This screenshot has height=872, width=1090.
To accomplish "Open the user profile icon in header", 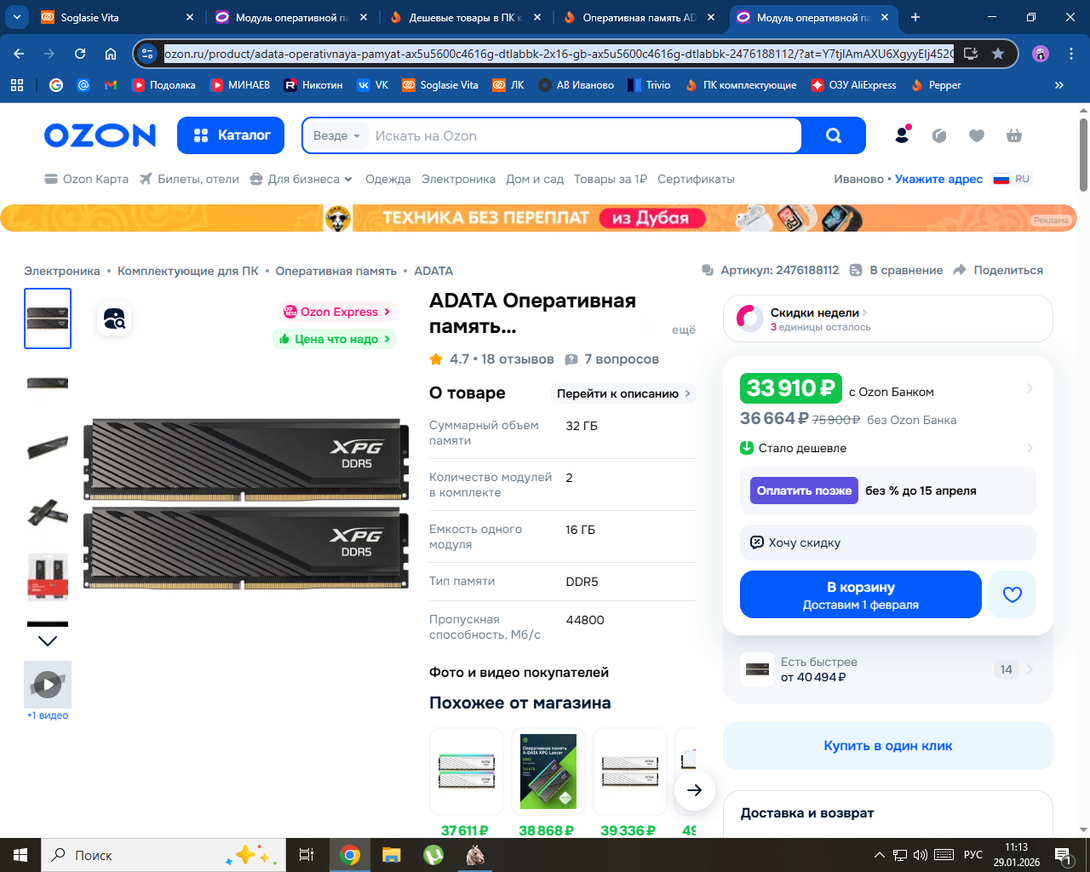I will (902, 135).
